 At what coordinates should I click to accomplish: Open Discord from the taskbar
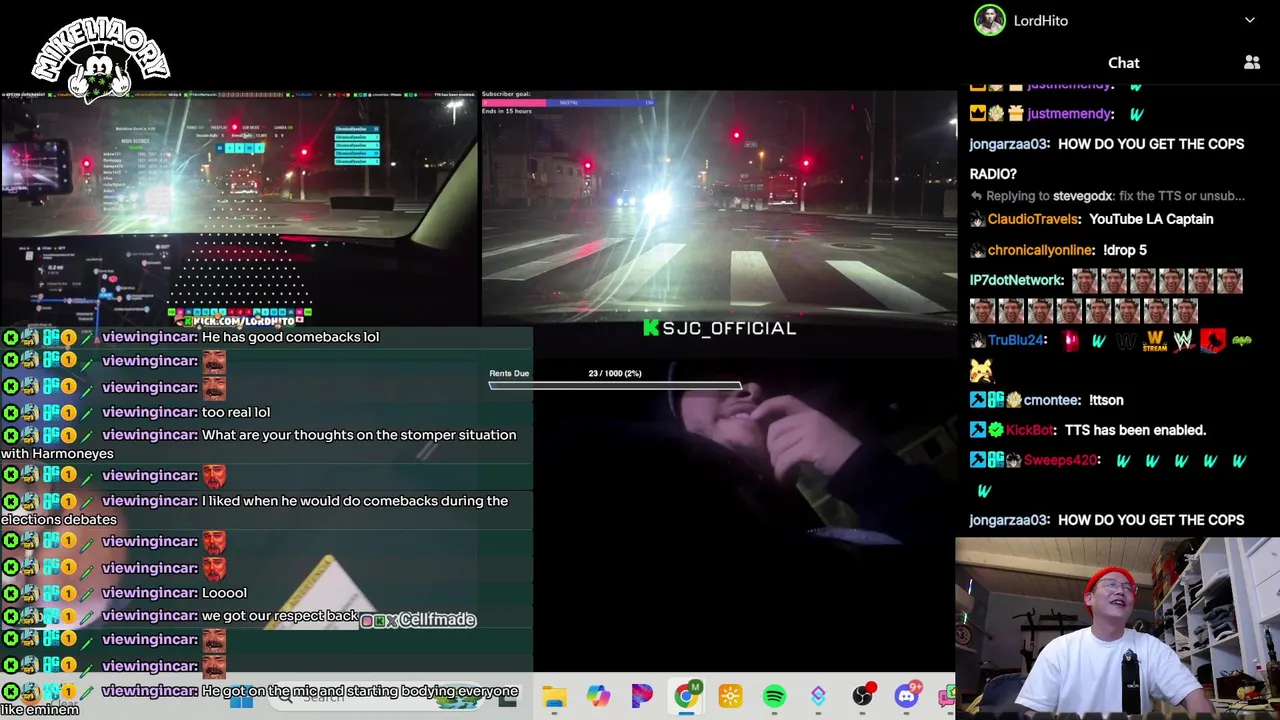[x=906, y=696]
